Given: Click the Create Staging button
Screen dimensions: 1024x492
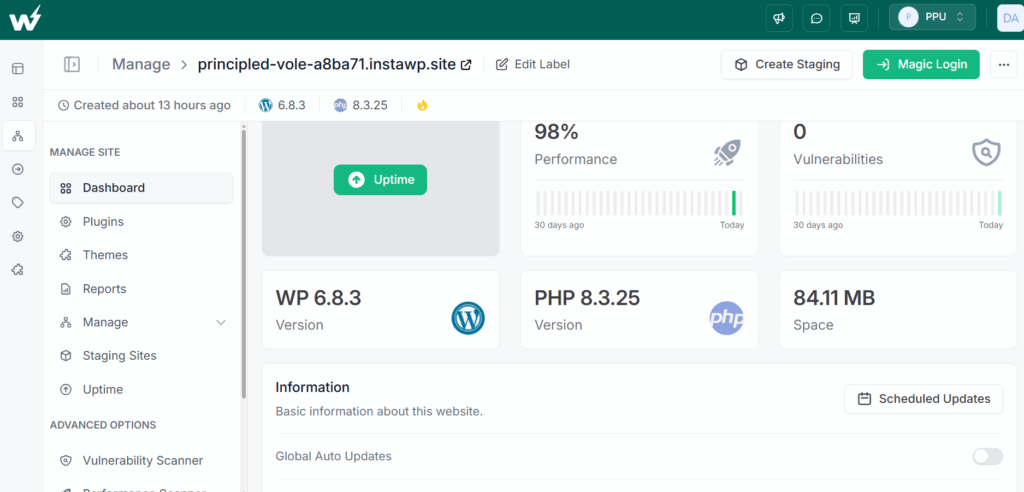Looking at the screenshot, I should (x=786, y=65).
